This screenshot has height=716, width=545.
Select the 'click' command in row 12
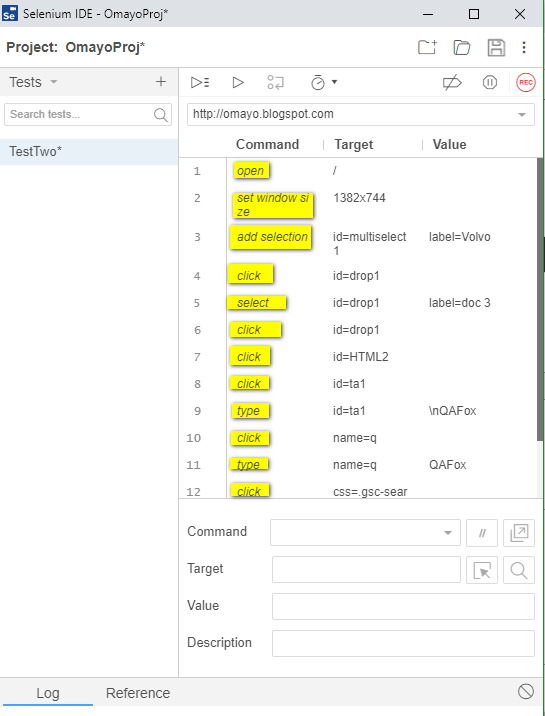pyautogui.click(x=250, y=490)
